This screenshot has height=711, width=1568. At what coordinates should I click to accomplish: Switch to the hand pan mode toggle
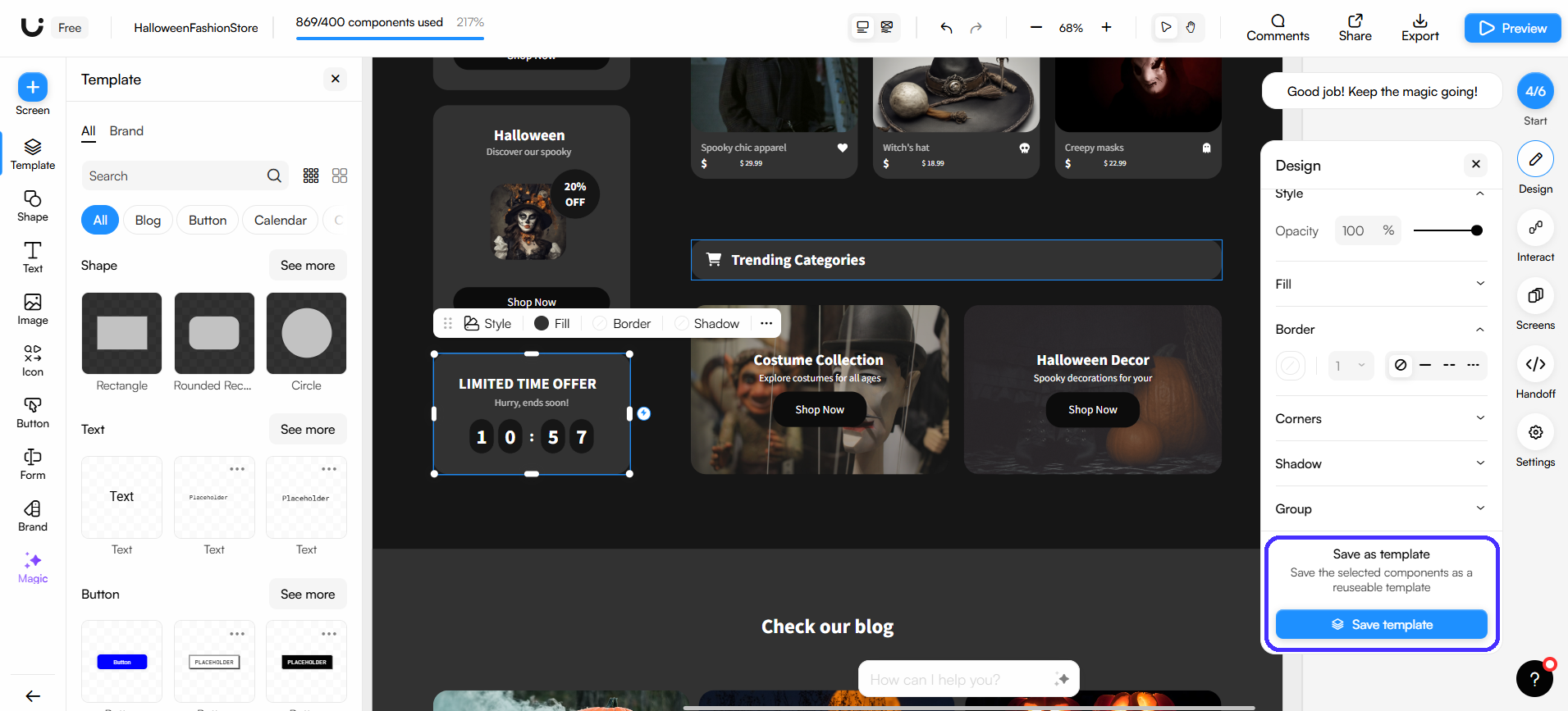tap(1191, 27)
